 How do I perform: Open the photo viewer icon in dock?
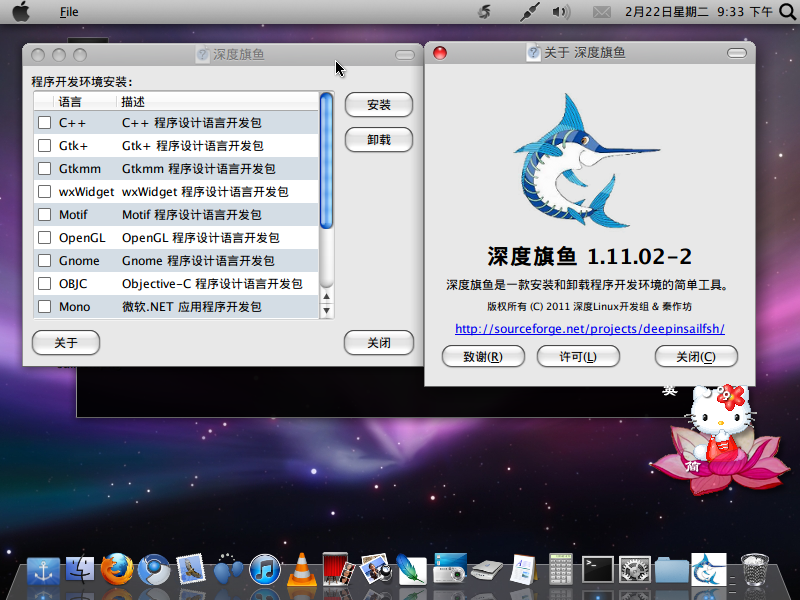click(x=376, y=569)
